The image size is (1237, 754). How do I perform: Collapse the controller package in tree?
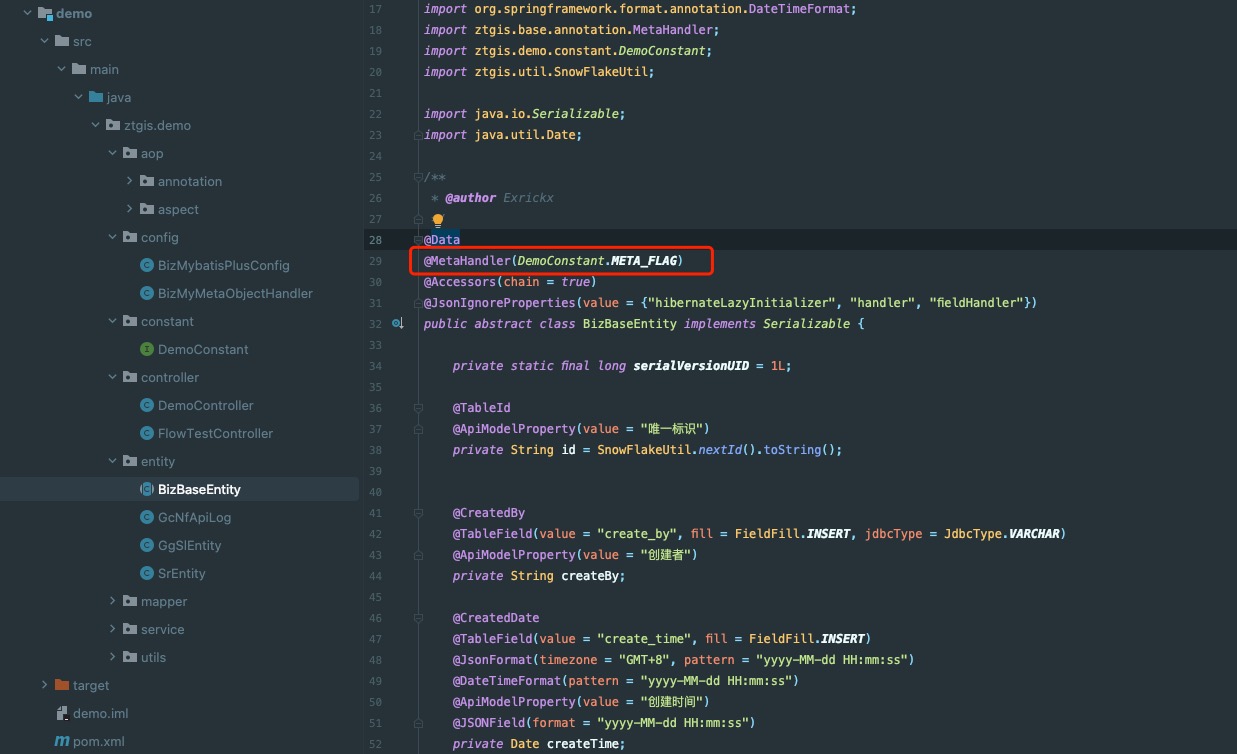[x=113, y=377]
